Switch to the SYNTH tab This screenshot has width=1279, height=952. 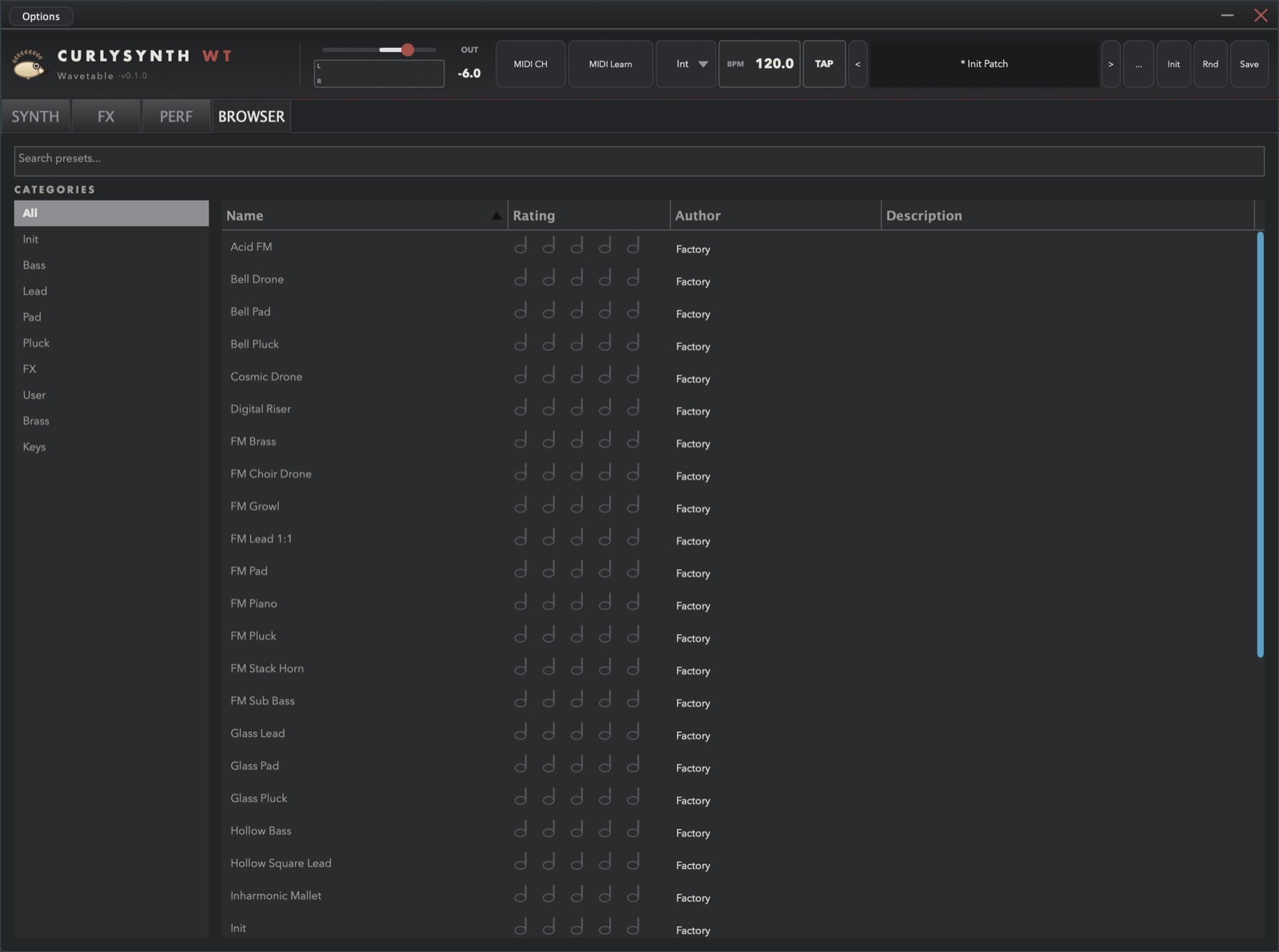click(35, 116)
